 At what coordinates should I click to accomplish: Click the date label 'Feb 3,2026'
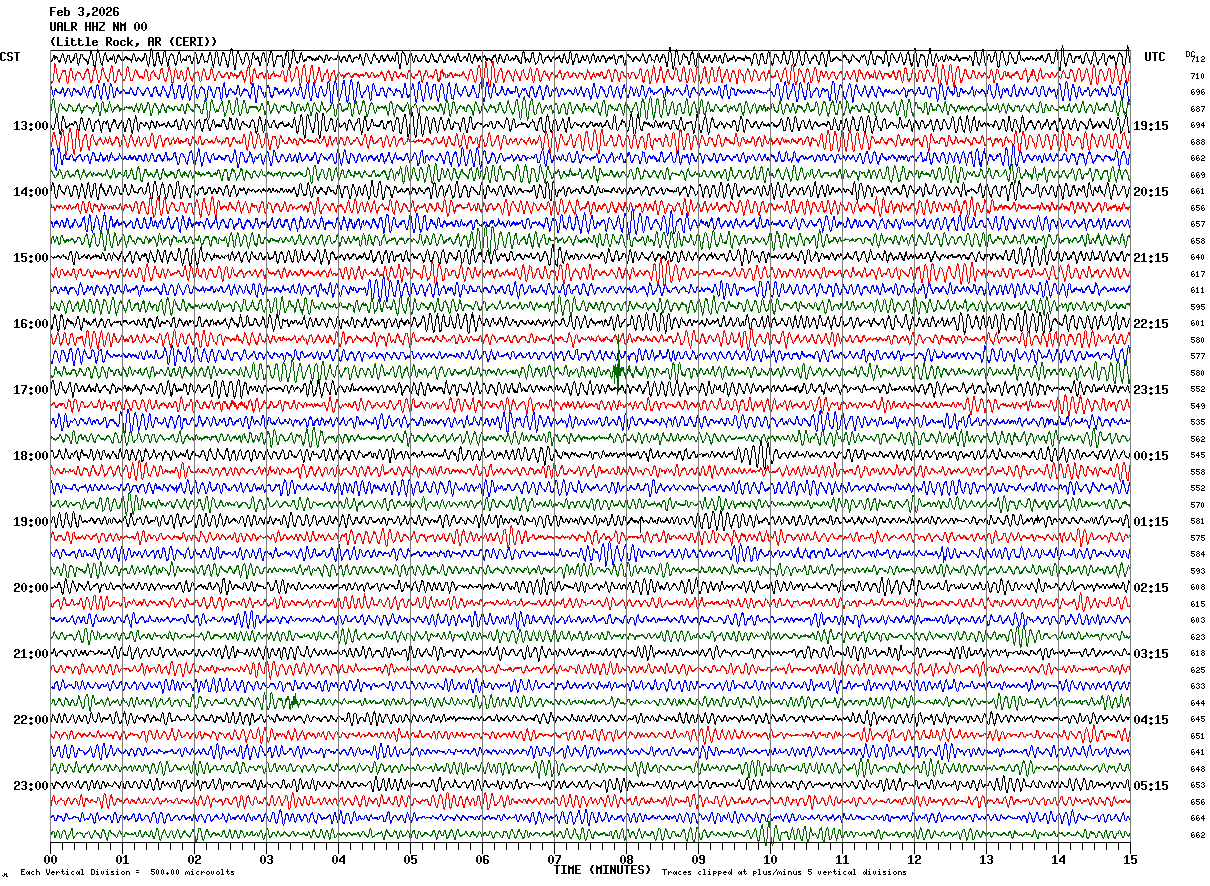84,12
